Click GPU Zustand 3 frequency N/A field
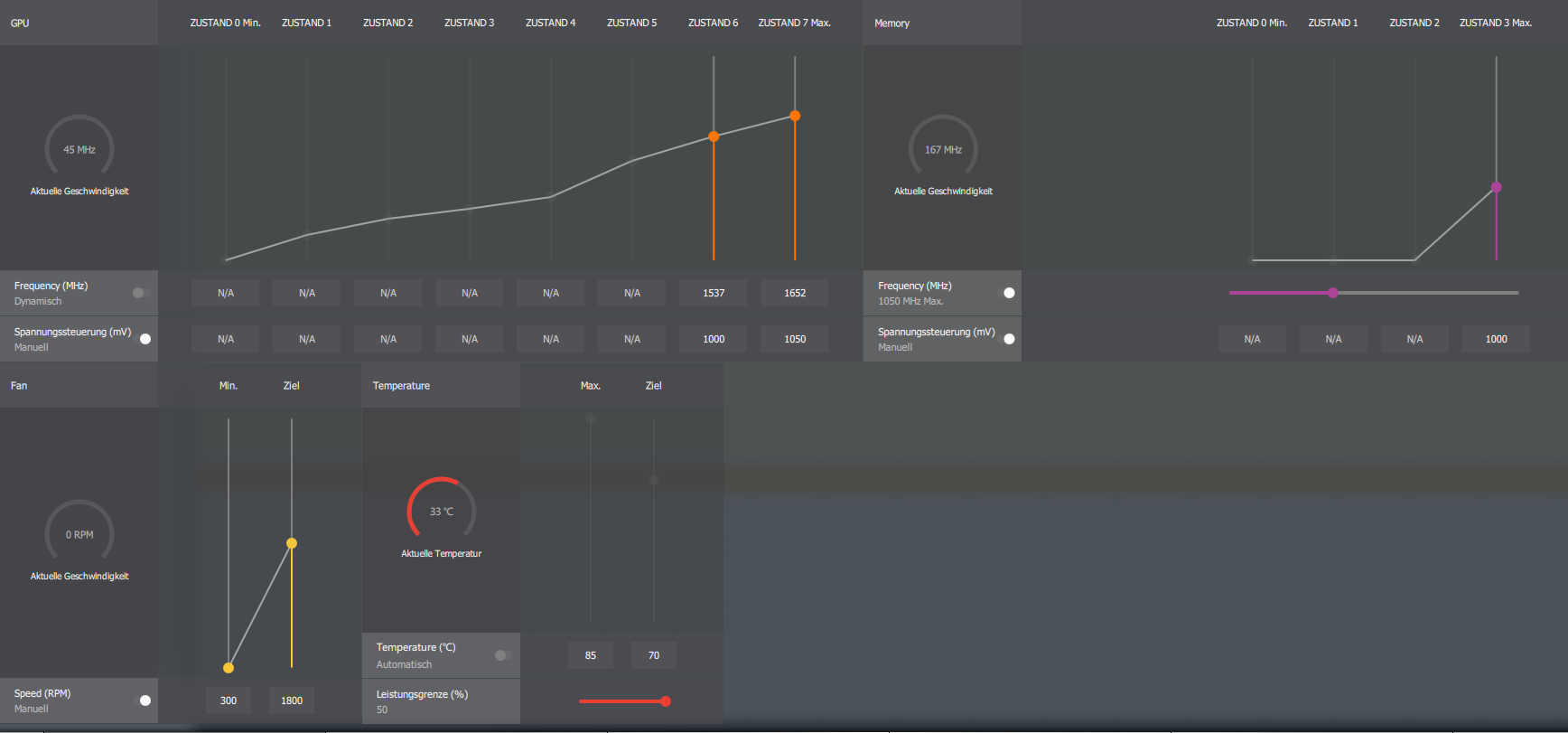 [x=470, y=293]
